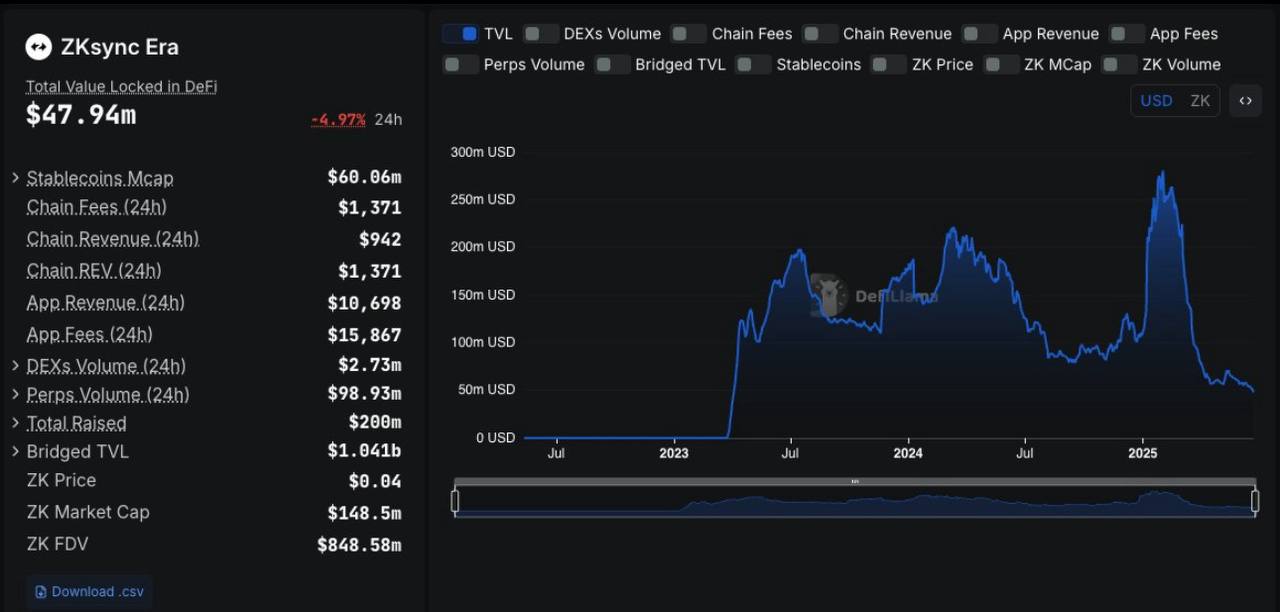Click the $200m Total Raised value
Image resolution: width=1280 pixels, height=612 pixels.
pos(375,422)
